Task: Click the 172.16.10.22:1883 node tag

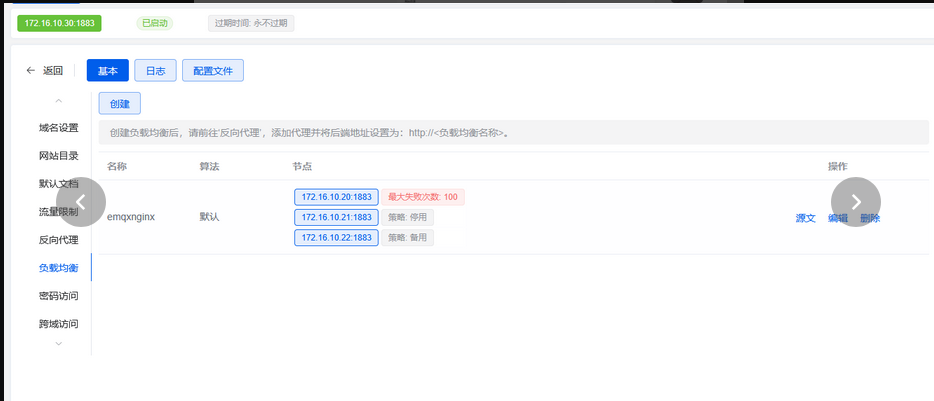Action: coord(336,238)
